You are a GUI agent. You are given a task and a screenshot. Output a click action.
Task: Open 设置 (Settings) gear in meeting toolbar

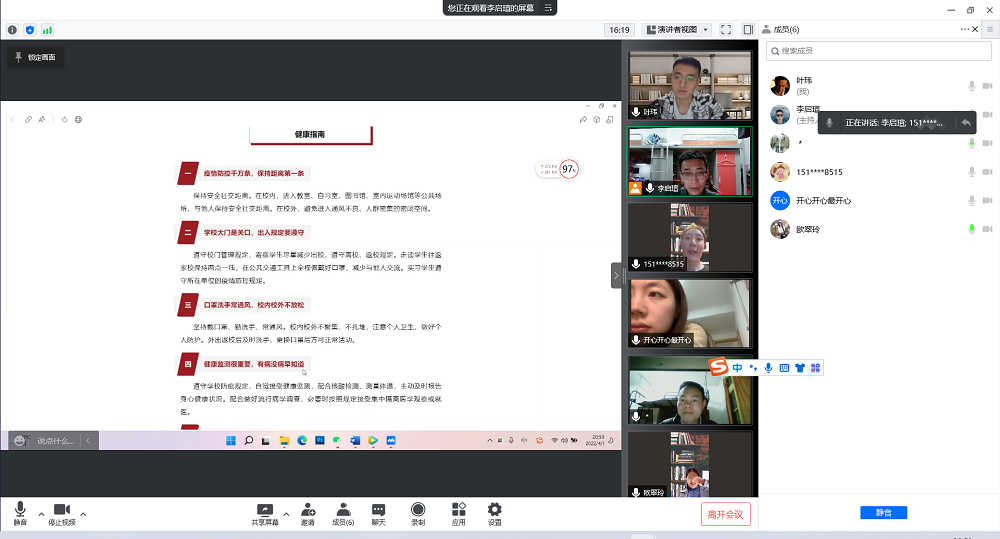coord(494,513)
